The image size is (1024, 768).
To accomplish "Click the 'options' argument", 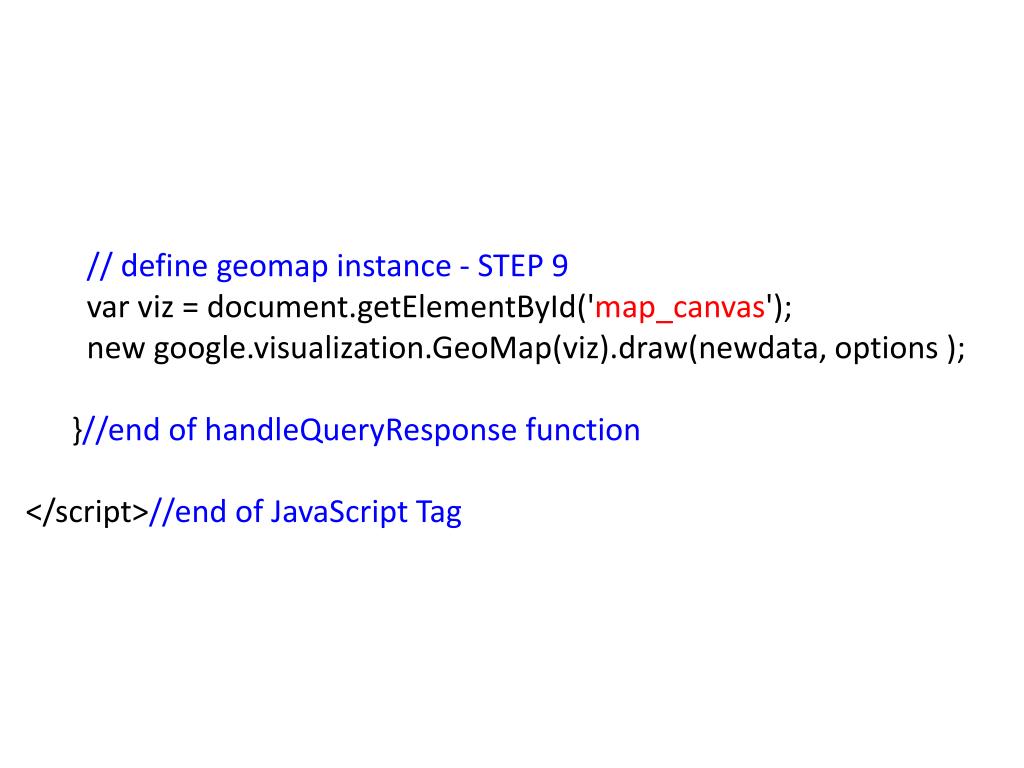I will point(886,349).
